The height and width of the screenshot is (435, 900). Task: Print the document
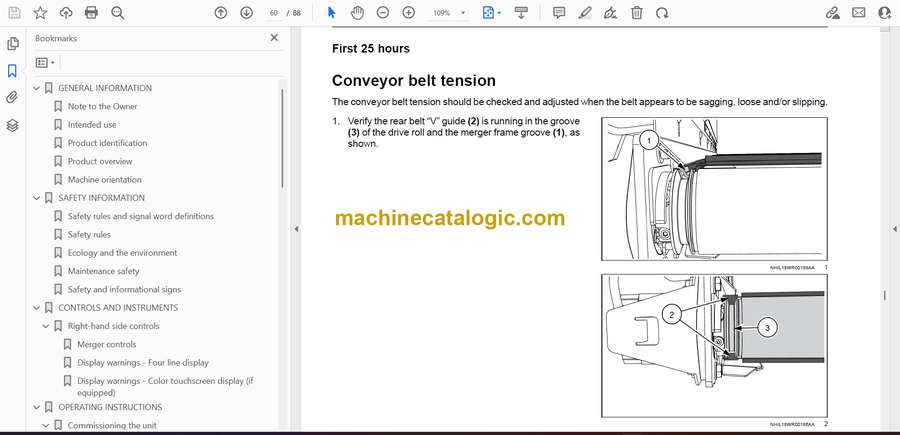click(91, 13)
